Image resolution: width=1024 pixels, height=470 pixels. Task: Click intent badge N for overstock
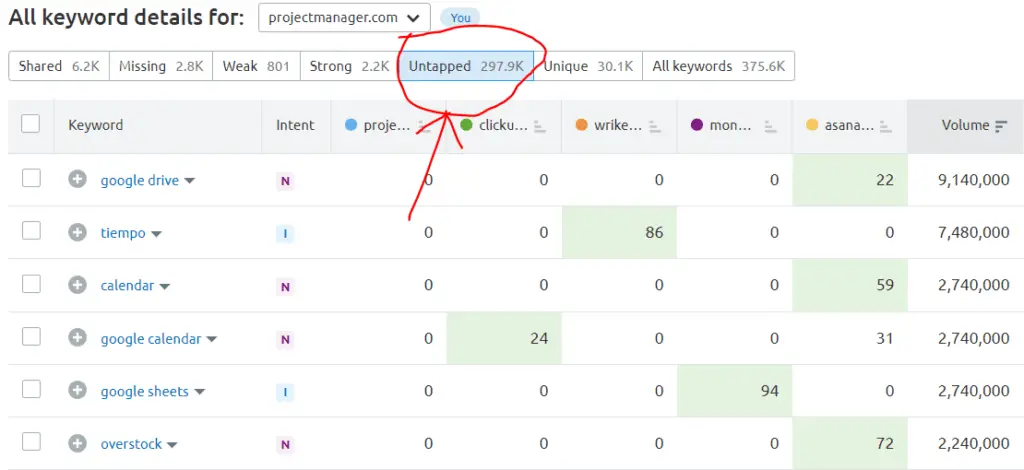click(x=285, y=445)
